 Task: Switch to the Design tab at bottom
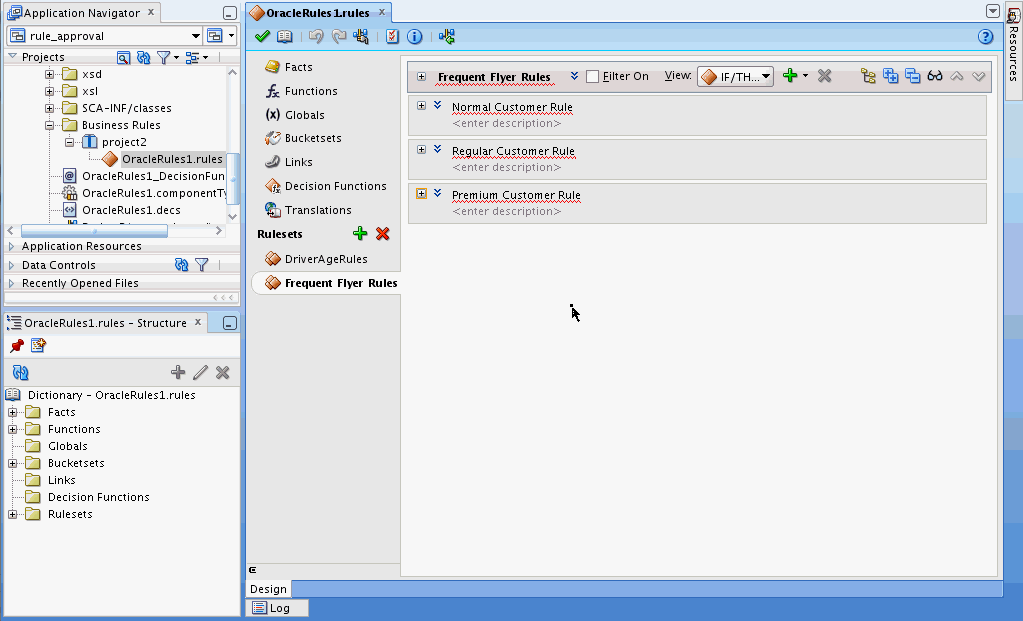pos(268,589)
